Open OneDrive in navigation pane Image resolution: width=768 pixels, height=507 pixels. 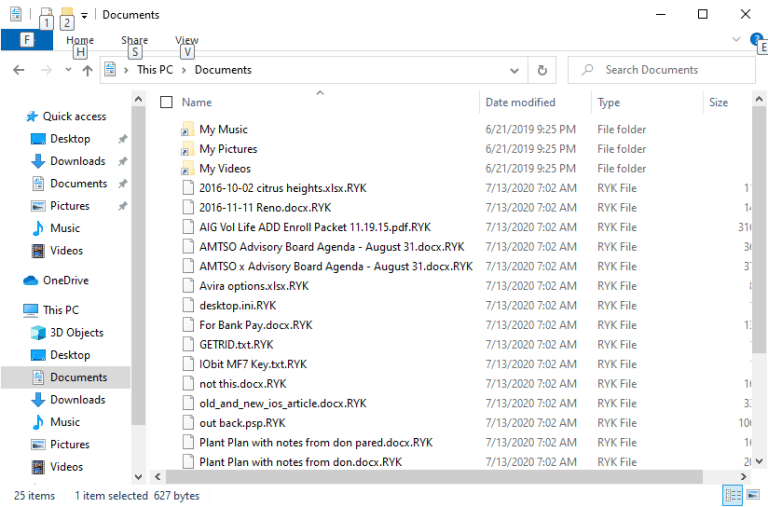65,281
